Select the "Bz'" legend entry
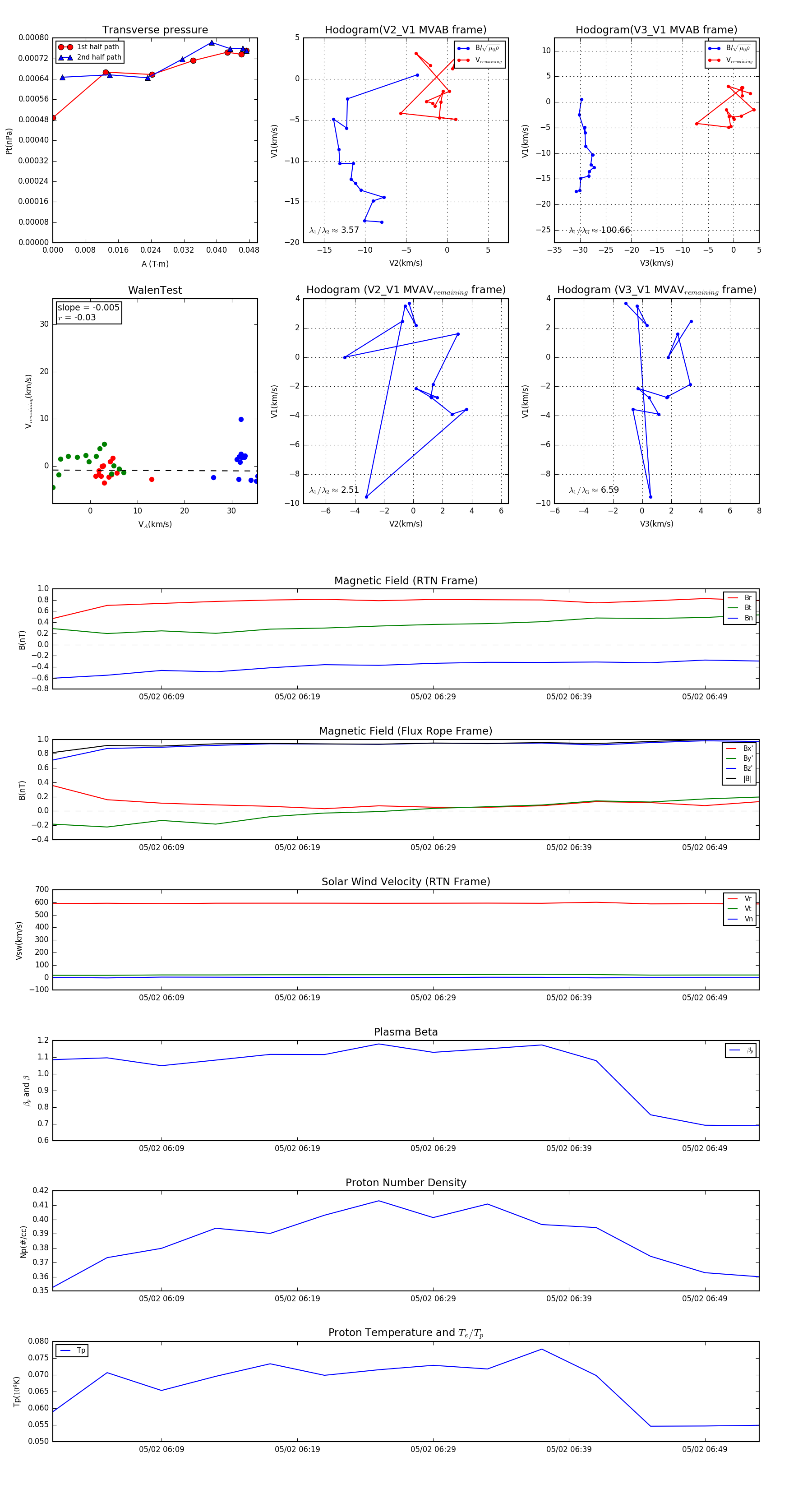The width and height of the screenshot is (812, 1489). pyautogui.click(x=740, y=768)
